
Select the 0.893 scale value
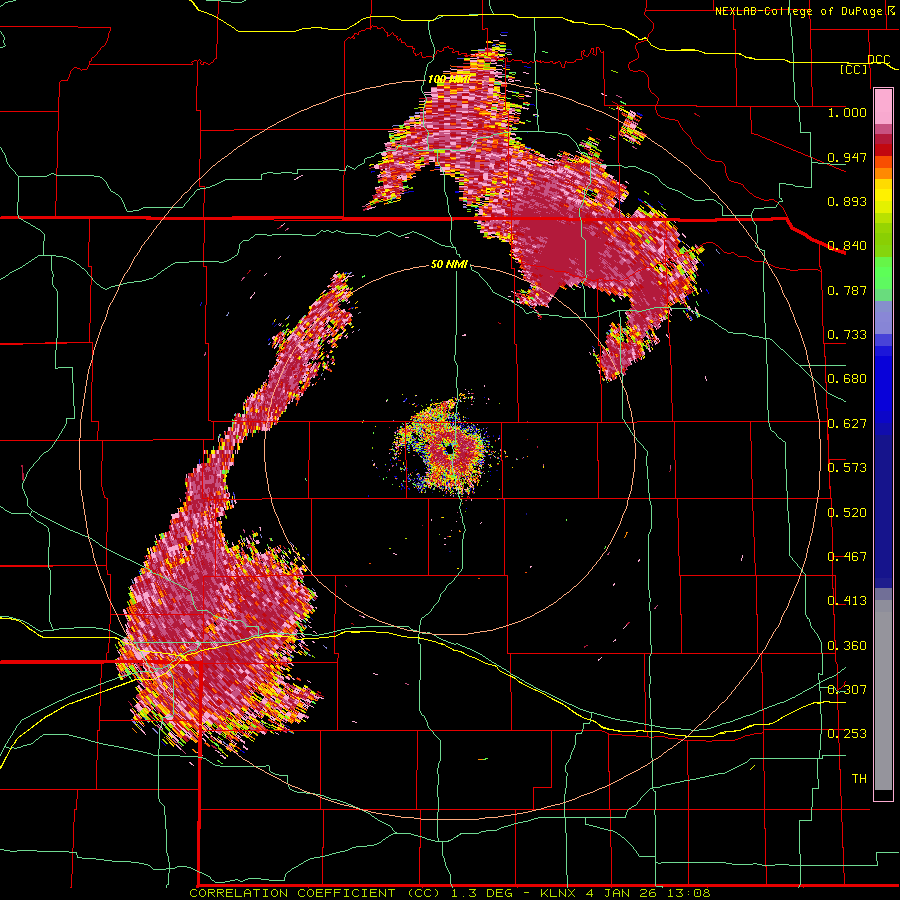[847, 201]
